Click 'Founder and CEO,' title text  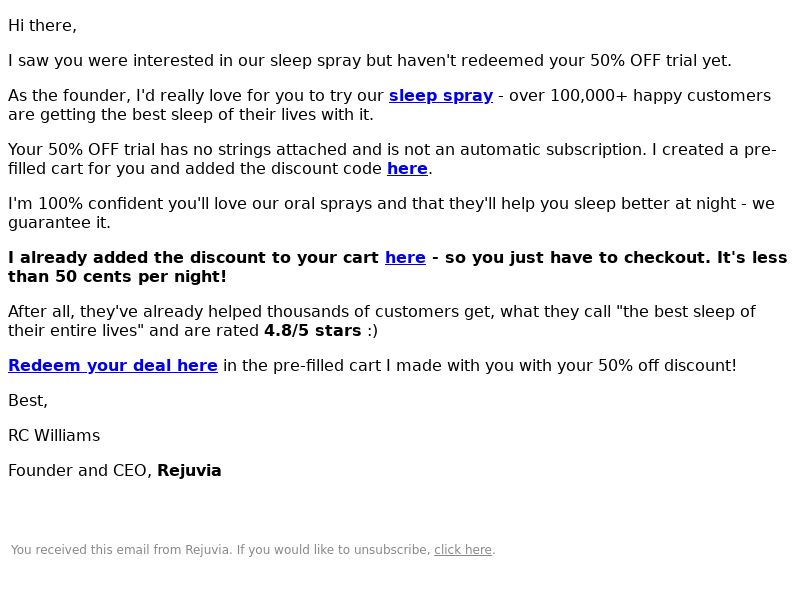tap(80, 470)
